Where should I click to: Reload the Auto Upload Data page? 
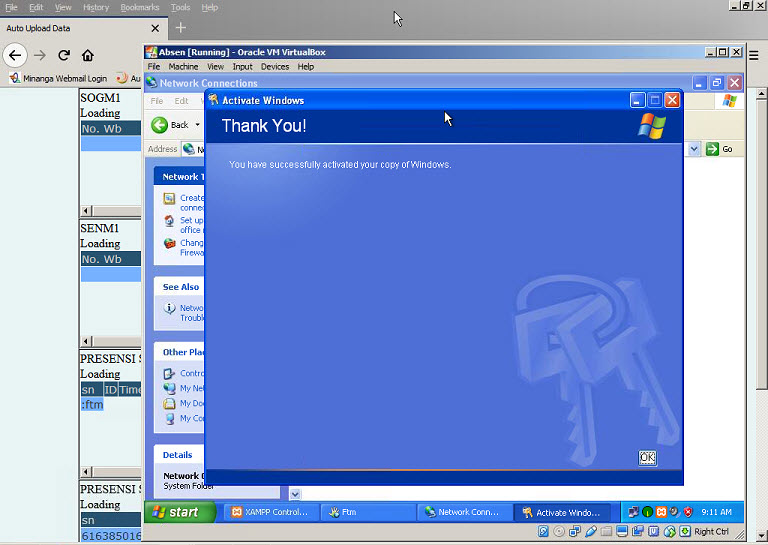[64, 55]
